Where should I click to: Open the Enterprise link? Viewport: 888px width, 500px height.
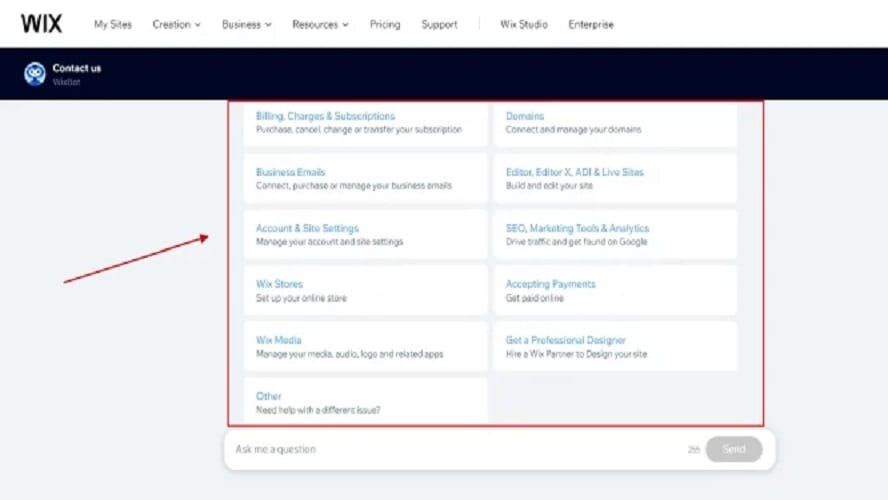pyautogui.click(x=591, y=24)
